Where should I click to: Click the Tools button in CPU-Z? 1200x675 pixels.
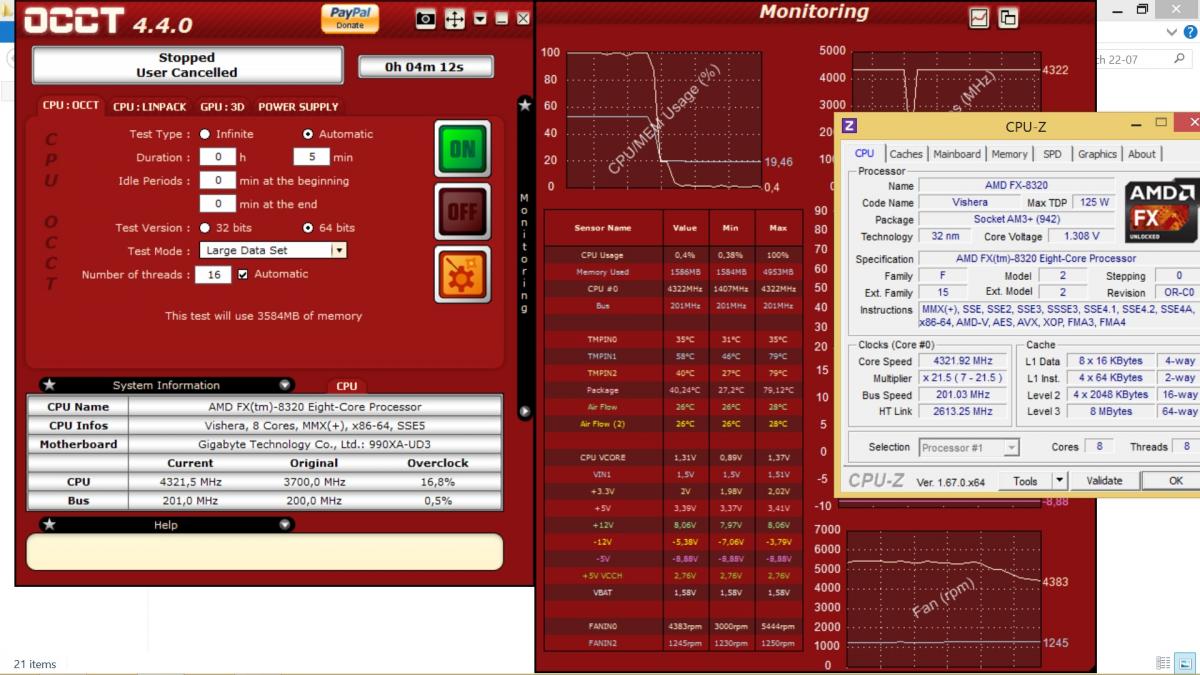1025,481
